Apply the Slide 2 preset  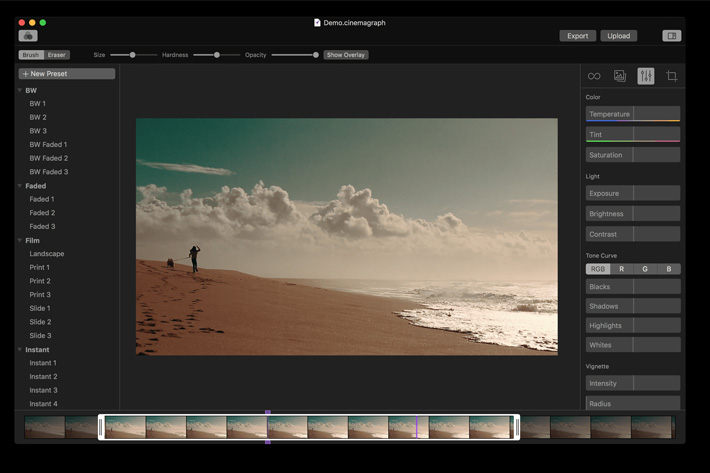coord(40,322)
